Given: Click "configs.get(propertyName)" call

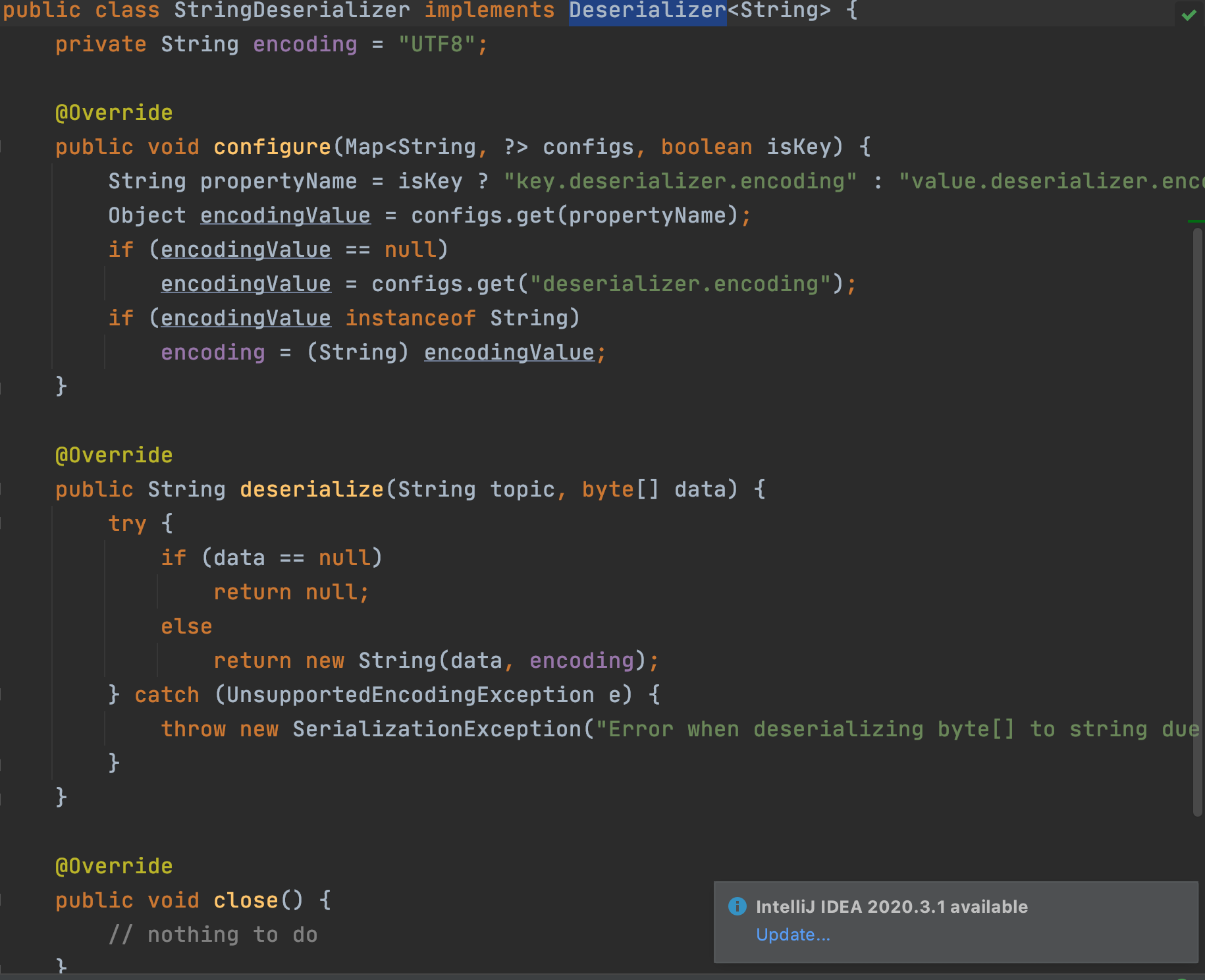Looking at the screenshot, I should click(574, 215).
